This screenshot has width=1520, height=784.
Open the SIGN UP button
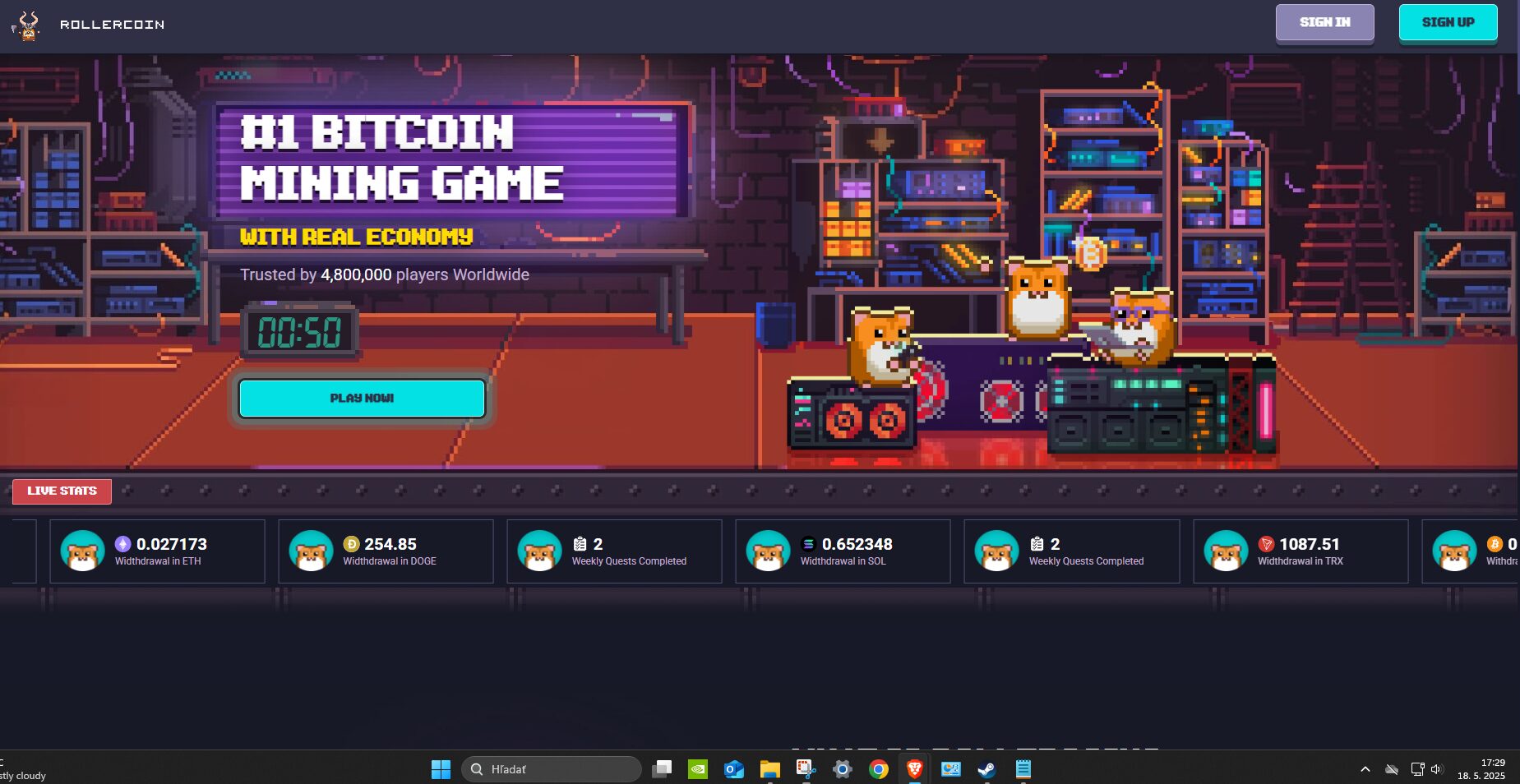point(1448,23)
